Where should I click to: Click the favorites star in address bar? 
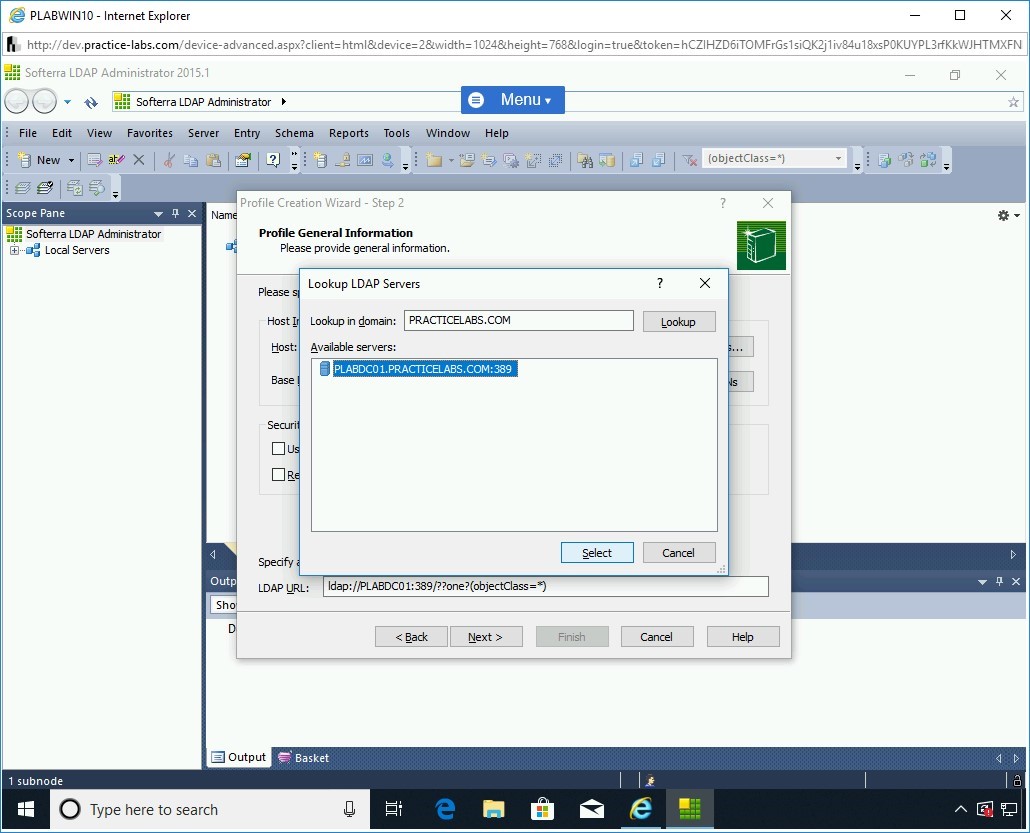pyautogui.click(x=1013, y=102)
